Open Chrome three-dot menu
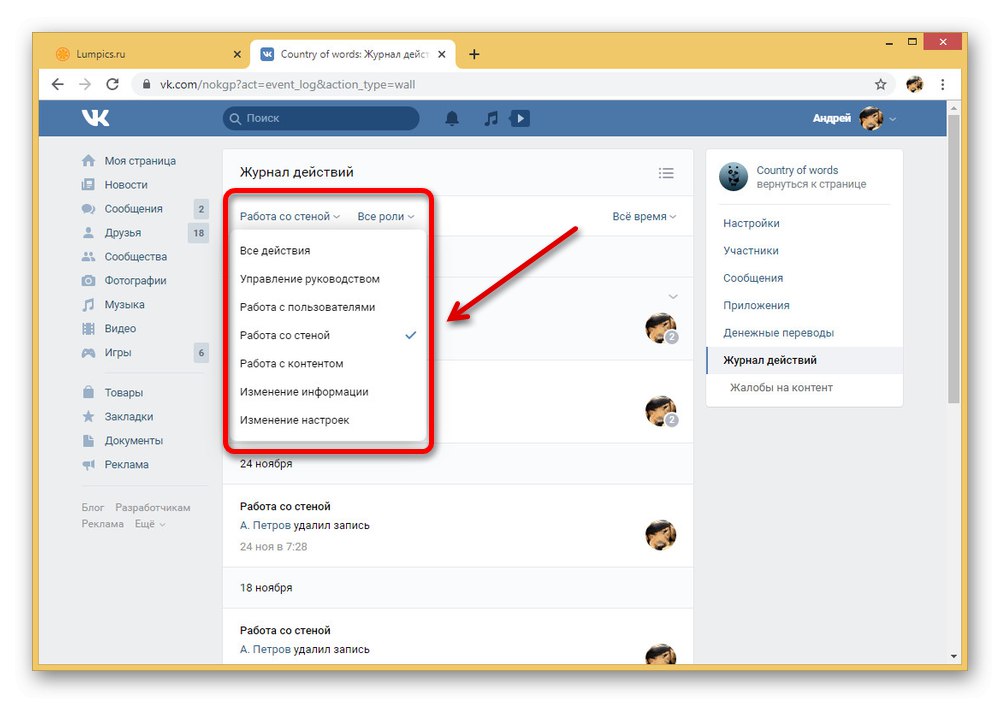Image resolution: width=1000 pixels, height=703 pixels. pyautogui.click(x=943, y=84)
